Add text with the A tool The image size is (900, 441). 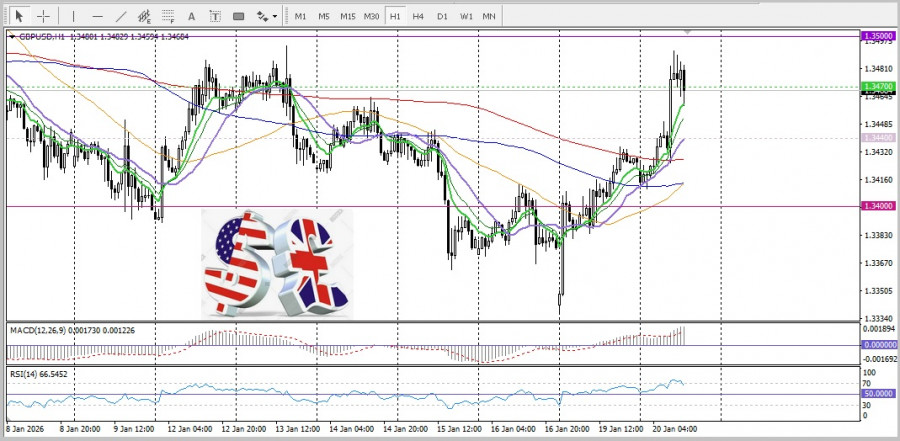tap(192, 16)
